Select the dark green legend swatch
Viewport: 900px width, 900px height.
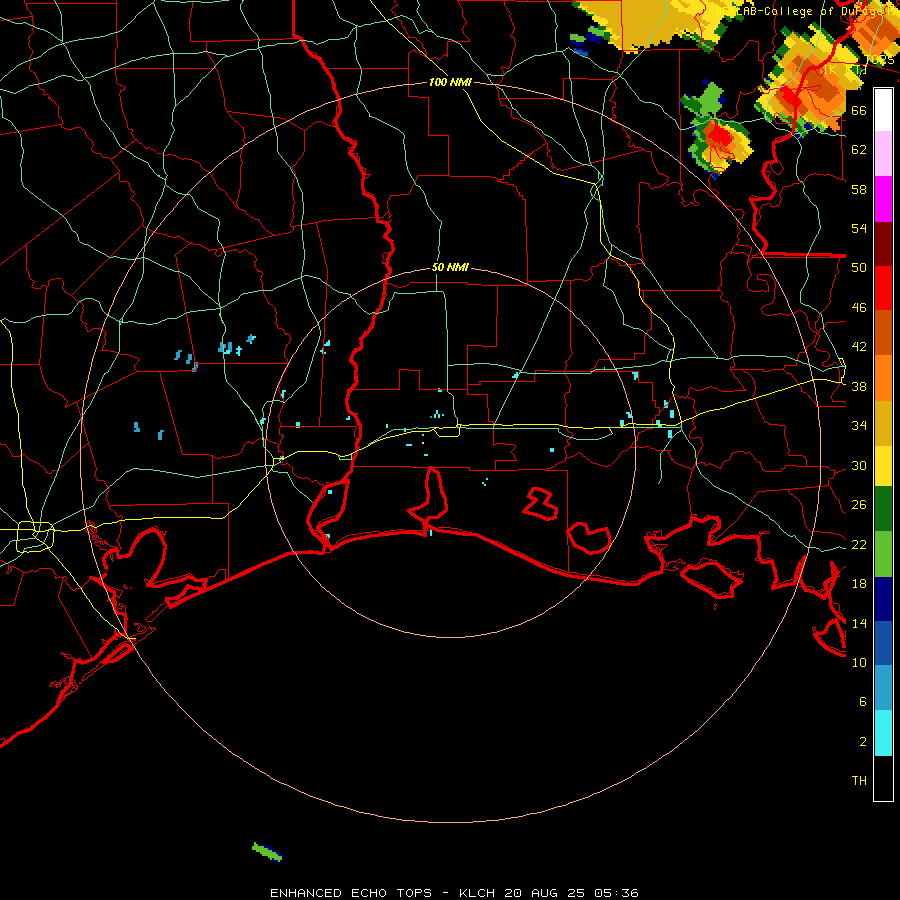[883, 509]
